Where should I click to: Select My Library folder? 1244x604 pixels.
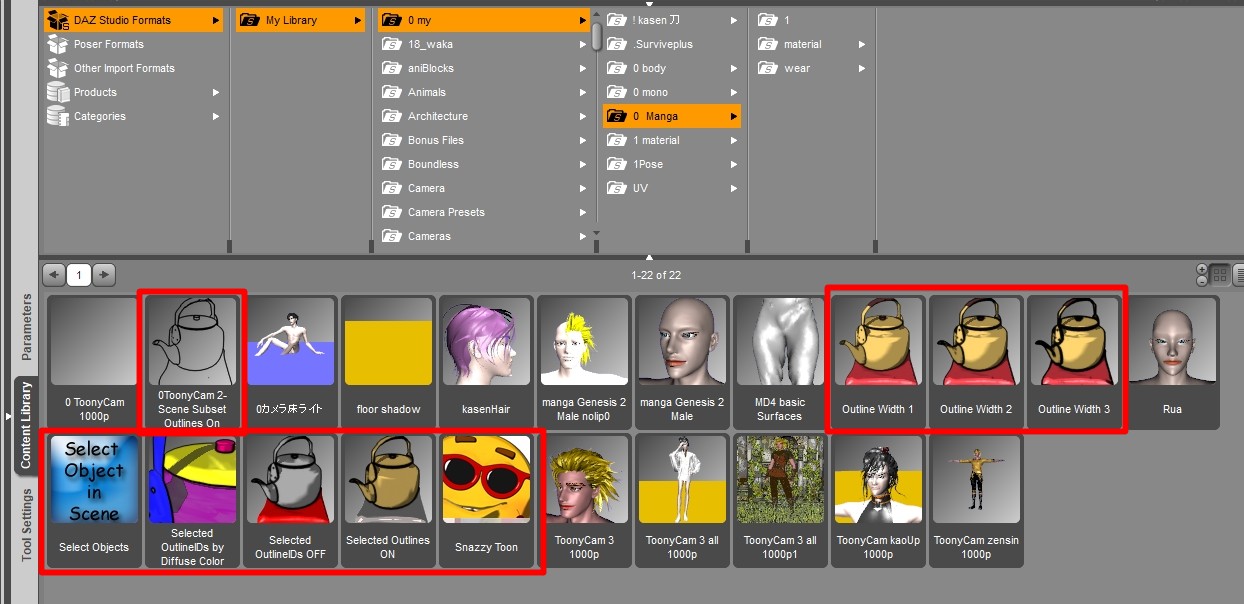coord(300,20)
